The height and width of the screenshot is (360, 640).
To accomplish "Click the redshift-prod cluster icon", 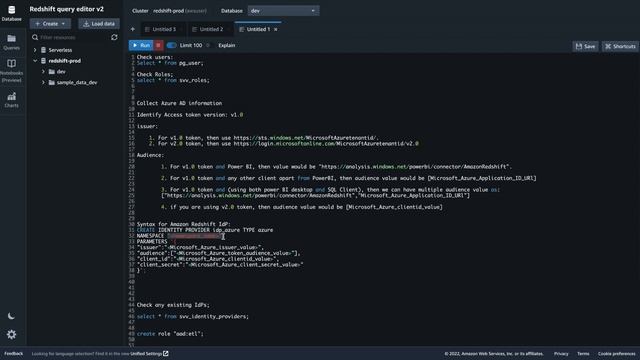I will pos(44,61).
